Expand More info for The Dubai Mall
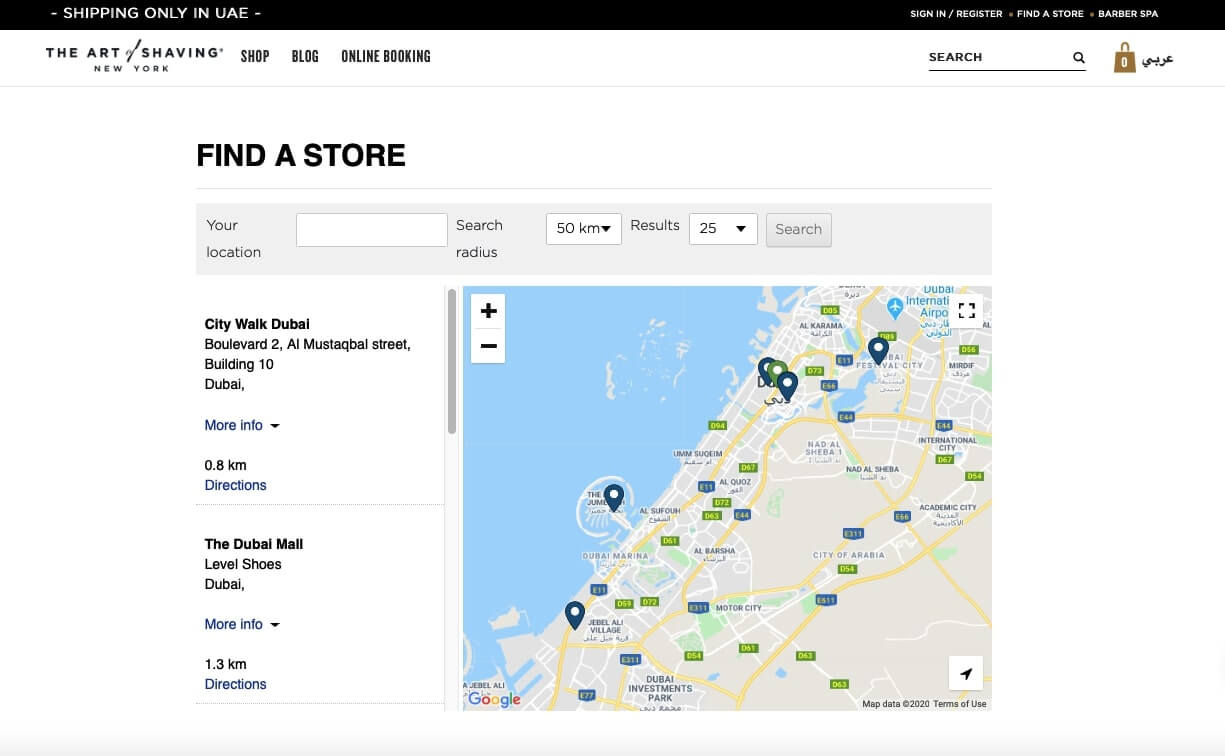 tap(242, 624)
